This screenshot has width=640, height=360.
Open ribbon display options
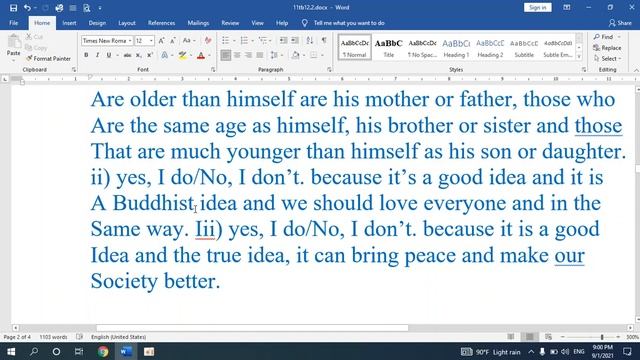[567, 7]
